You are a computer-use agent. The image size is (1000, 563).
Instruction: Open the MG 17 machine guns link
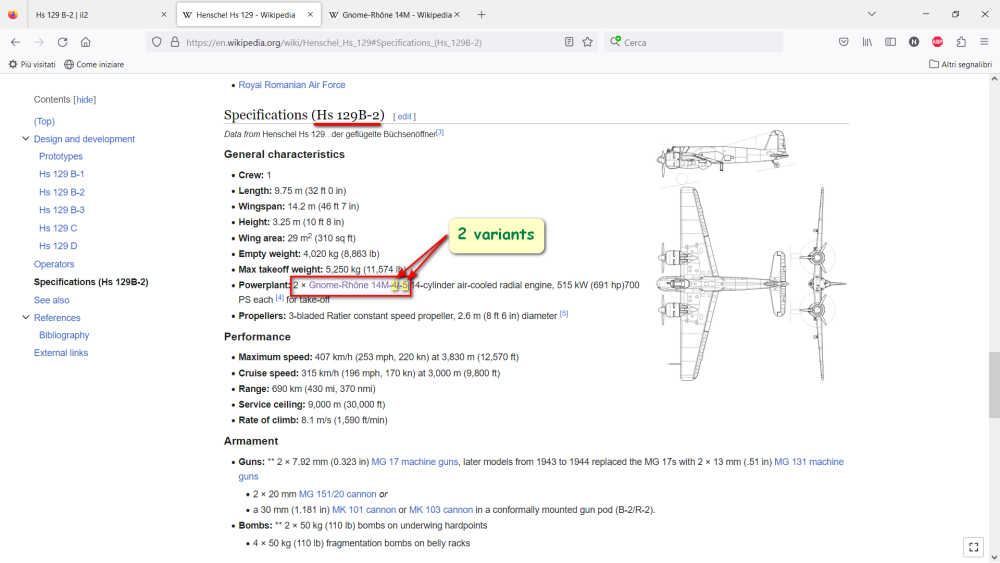[x=414, y=462]
